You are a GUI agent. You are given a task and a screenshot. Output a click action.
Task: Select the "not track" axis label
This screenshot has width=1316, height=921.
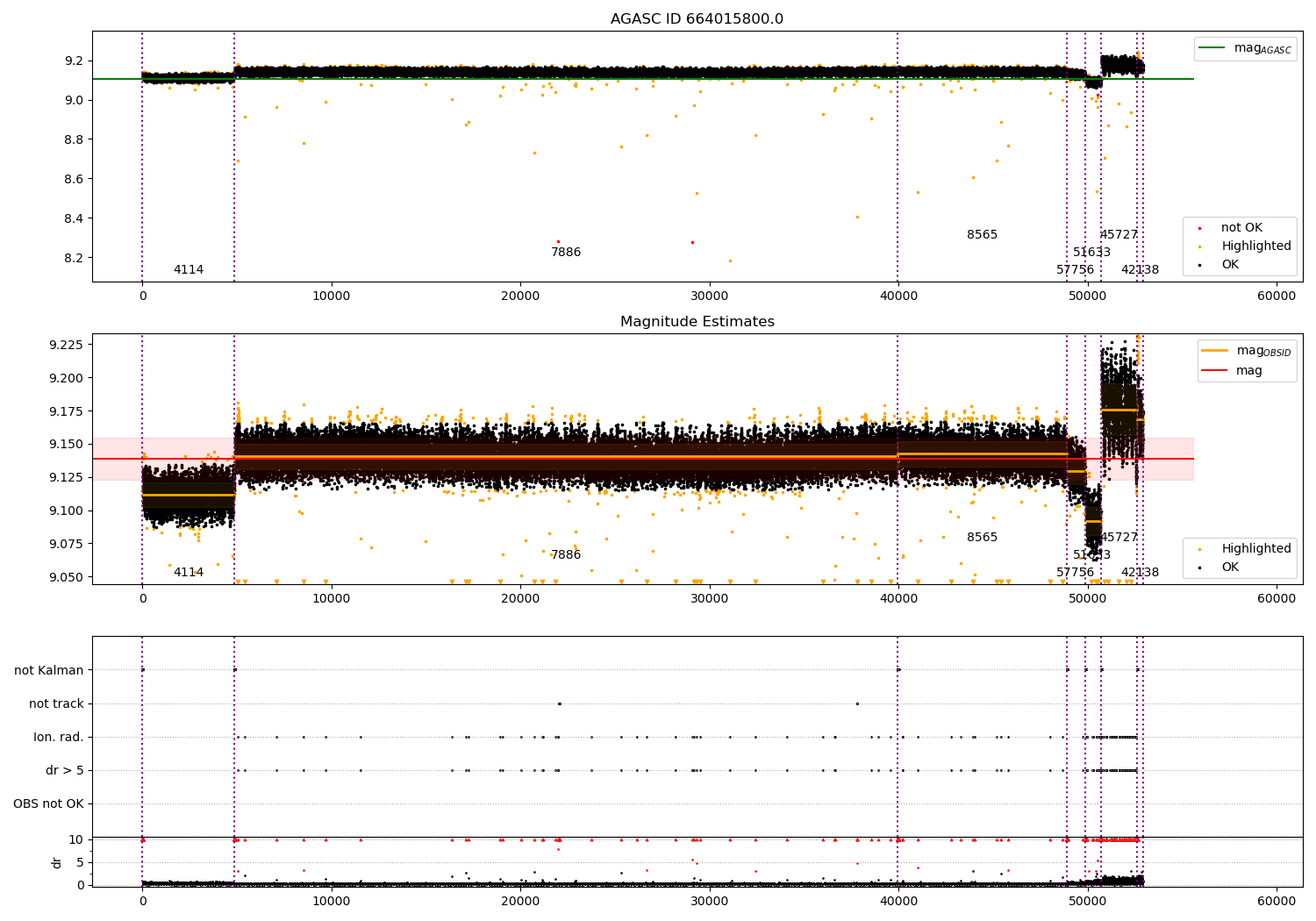[56, 704]
